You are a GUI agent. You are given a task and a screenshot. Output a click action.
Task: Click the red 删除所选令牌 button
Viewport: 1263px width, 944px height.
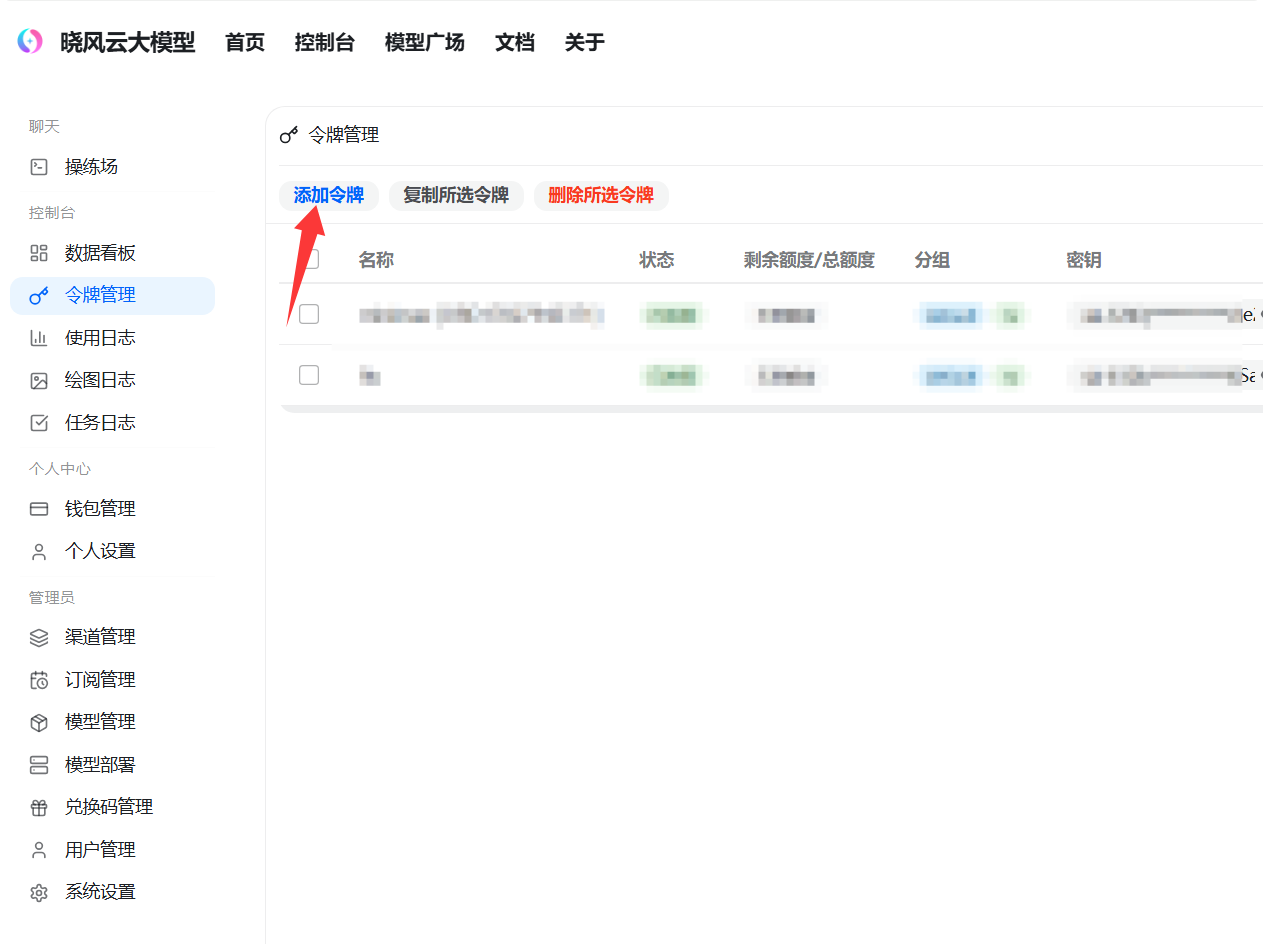(601, 195)
